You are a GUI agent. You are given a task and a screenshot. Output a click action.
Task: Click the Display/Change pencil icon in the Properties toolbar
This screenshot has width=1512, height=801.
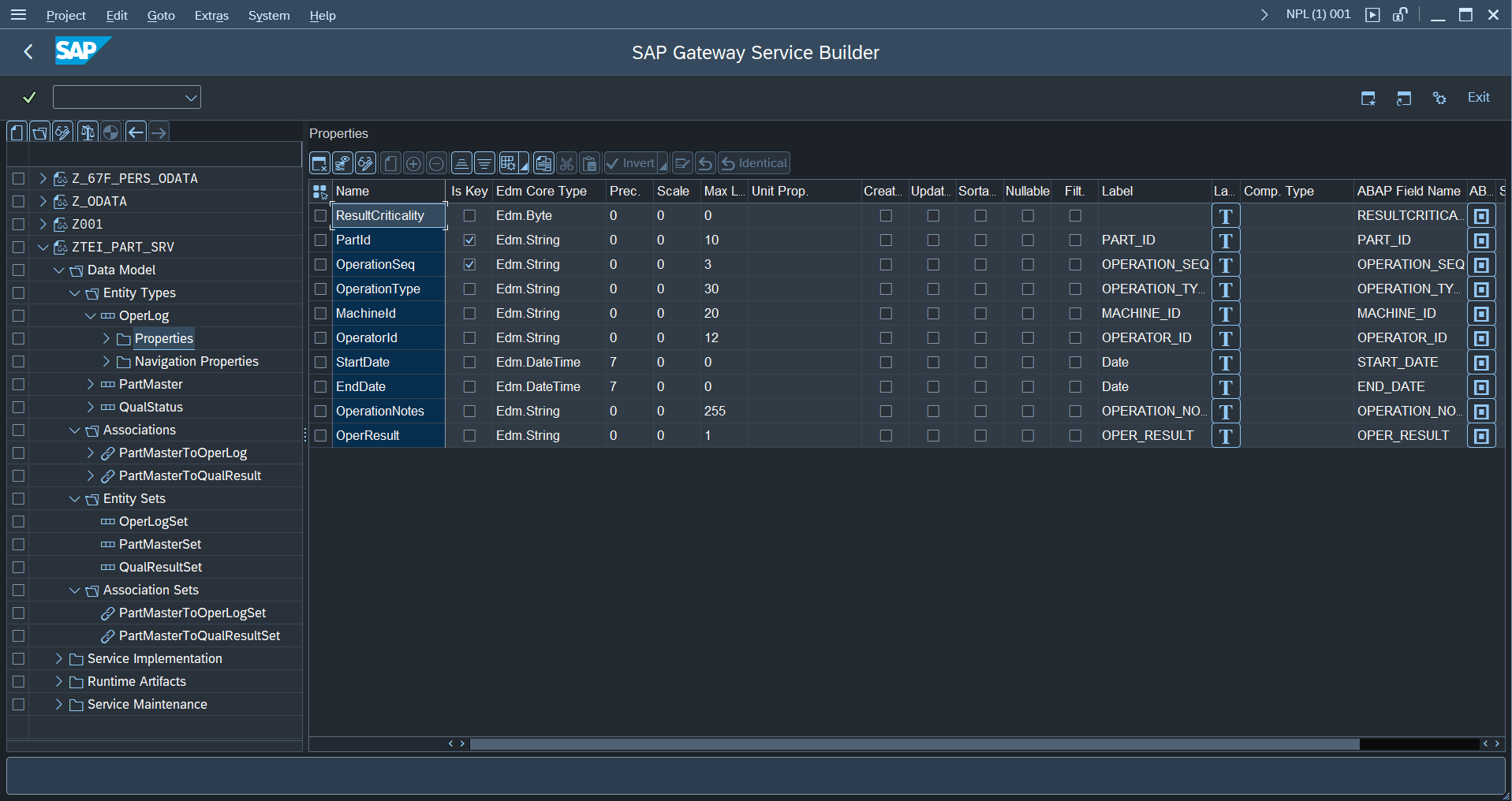pyautogui.click(x=365, y=163)
